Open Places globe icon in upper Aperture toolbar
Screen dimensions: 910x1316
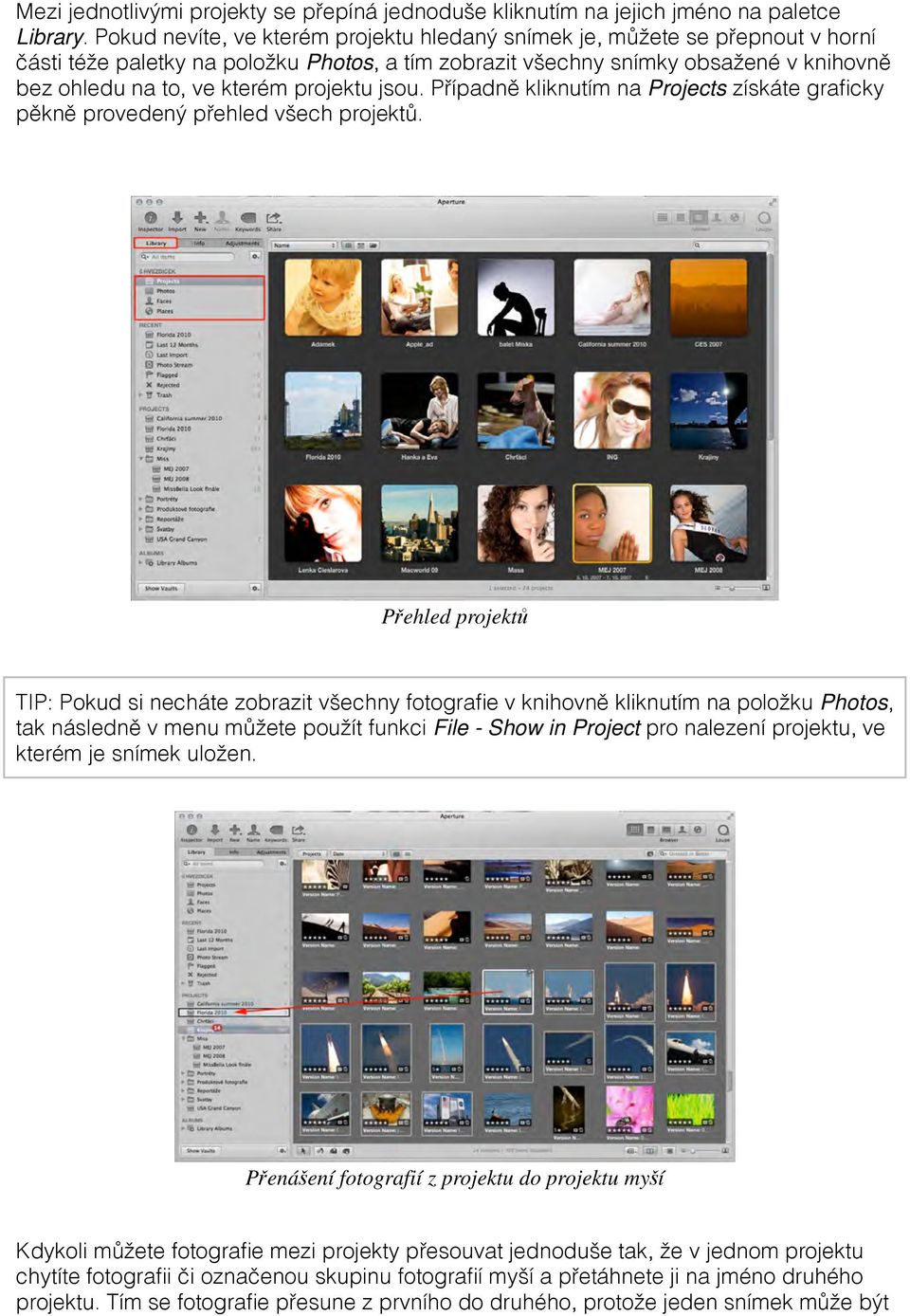point(735,217)
